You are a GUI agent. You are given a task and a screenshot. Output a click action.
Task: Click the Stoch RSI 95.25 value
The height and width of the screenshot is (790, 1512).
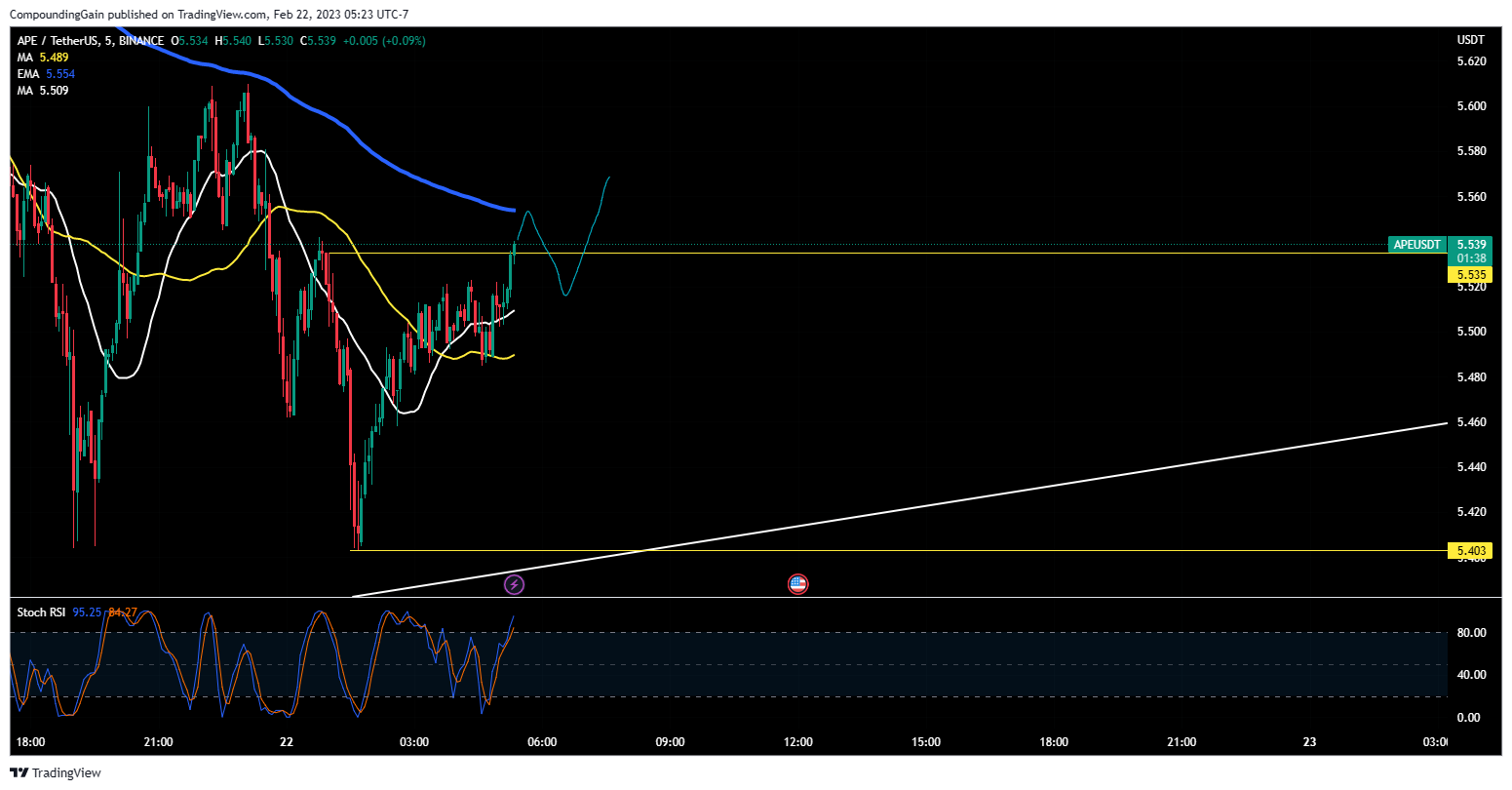[87, 612]
